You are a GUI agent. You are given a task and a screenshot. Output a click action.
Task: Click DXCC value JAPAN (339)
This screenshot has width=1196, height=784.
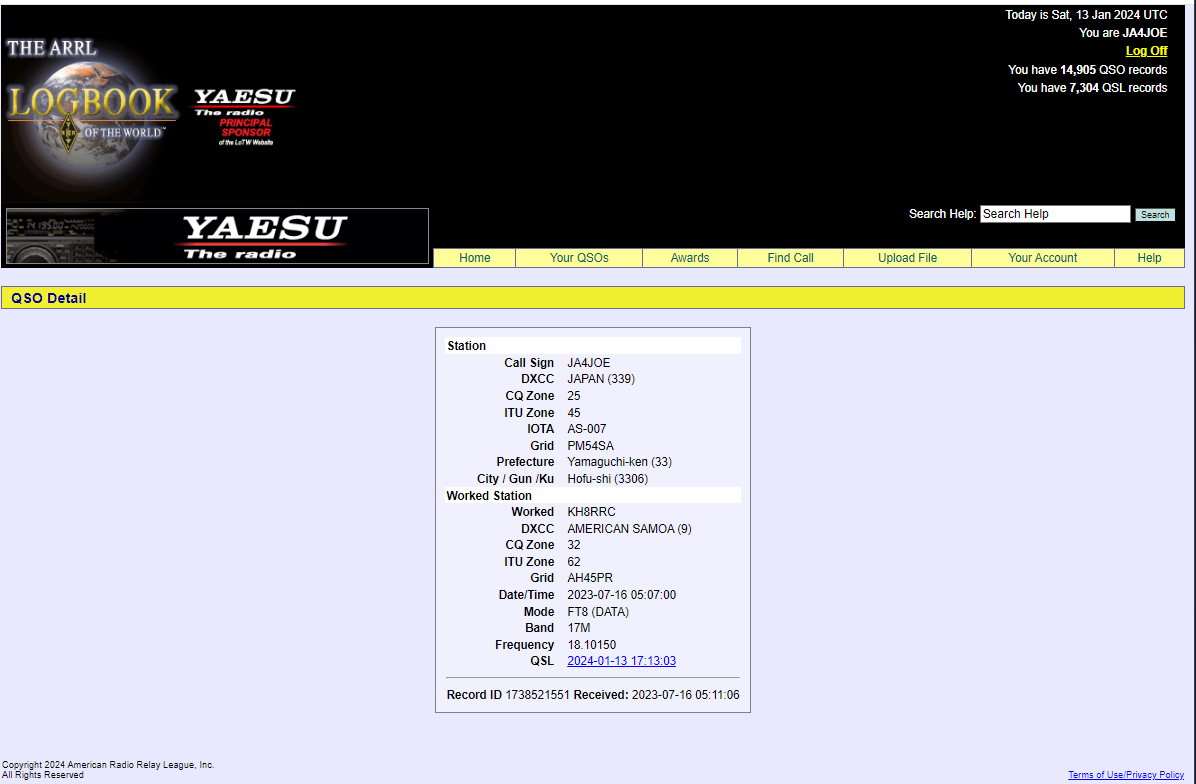pyautogui.click(x=601, y=379)
